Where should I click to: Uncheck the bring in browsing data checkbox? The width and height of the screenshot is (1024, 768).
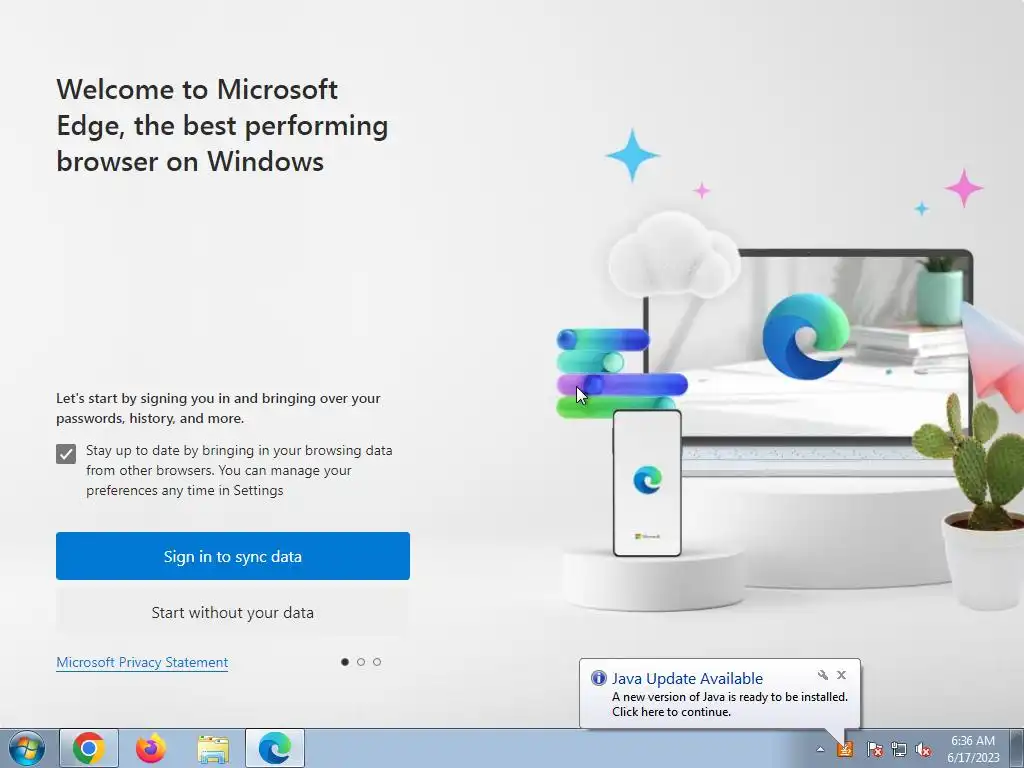66,454
